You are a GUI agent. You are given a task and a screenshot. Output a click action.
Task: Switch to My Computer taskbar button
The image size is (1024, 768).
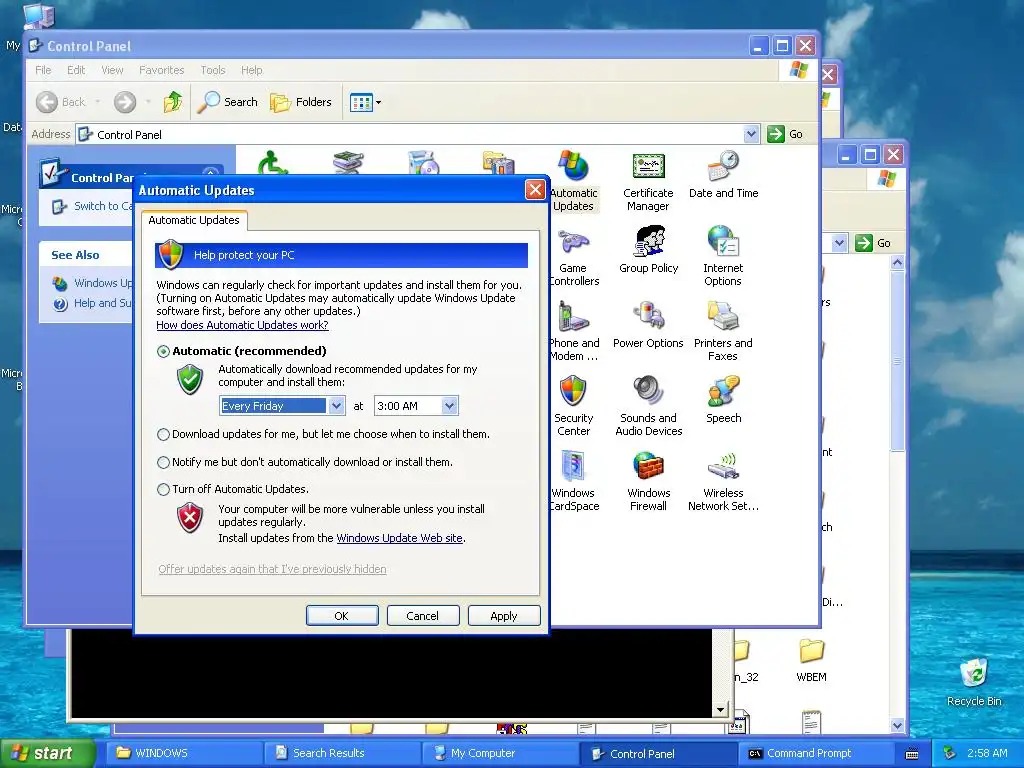501,753
